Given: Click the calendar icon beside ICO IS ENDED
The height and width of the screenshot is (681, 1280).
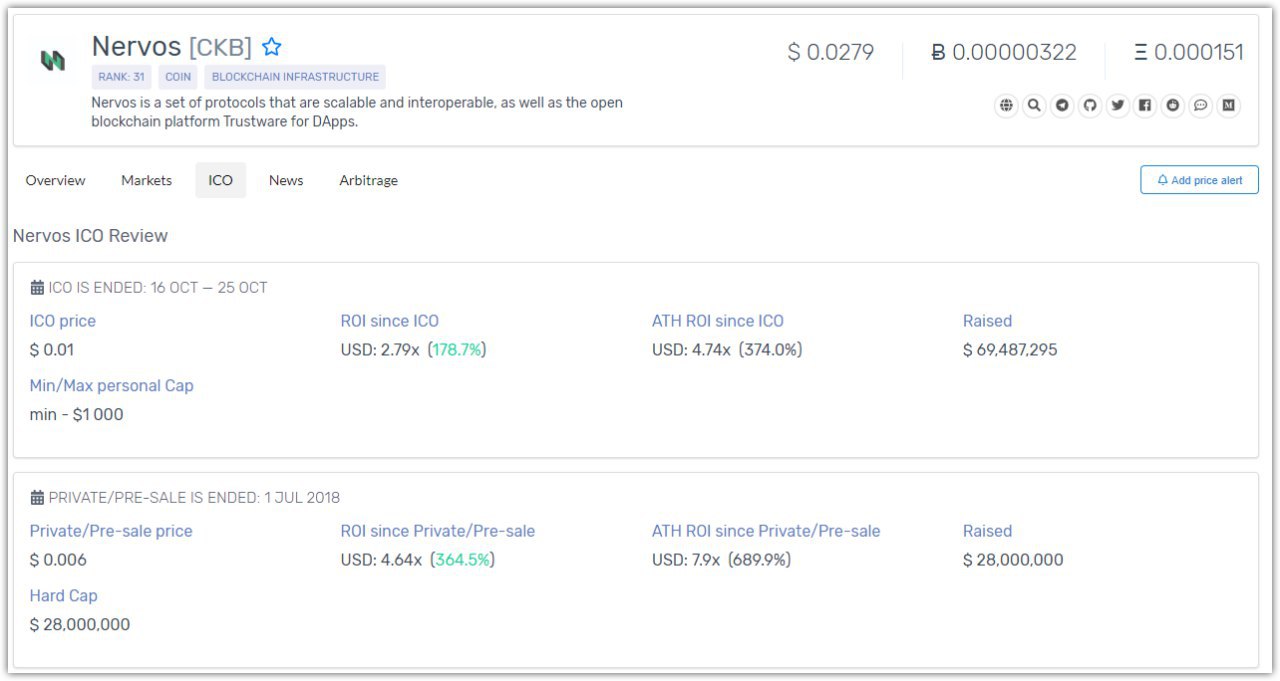Looking at the screenshot, I should tap(37, 288).
